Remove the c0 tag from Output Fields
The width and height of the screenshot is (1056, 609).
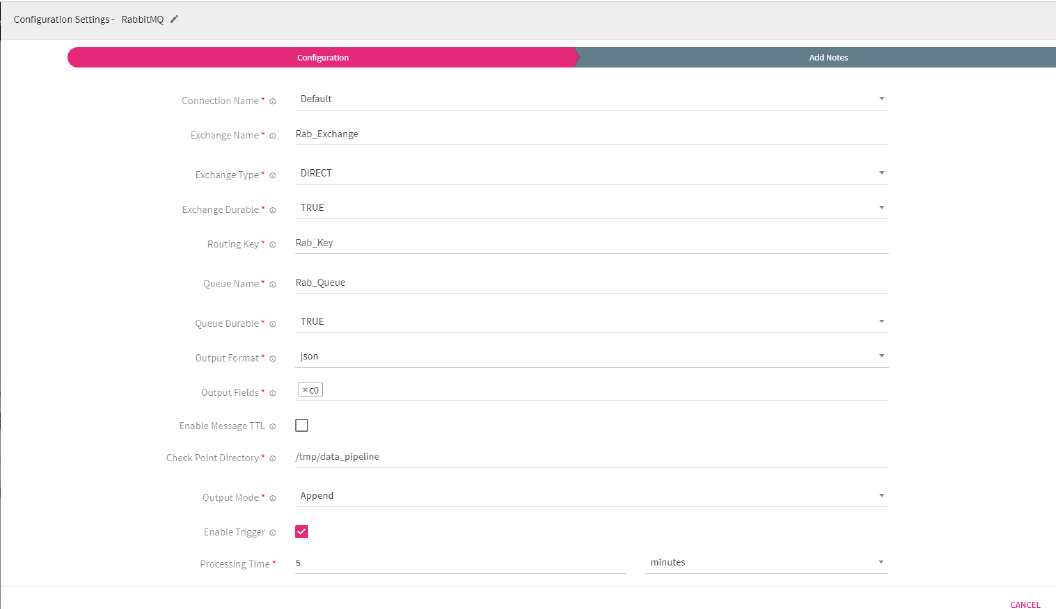(305, 390)
